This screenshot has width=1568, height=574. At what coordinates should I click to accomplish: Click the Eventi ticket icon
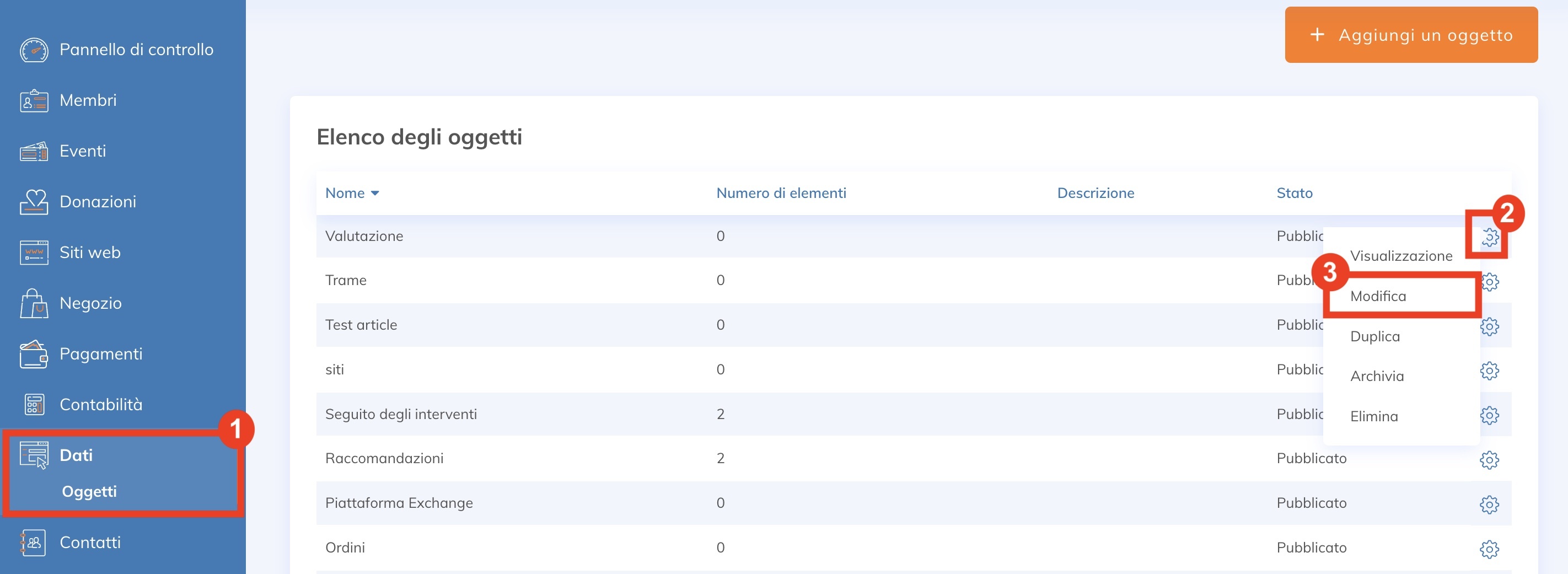click(34, 152)
